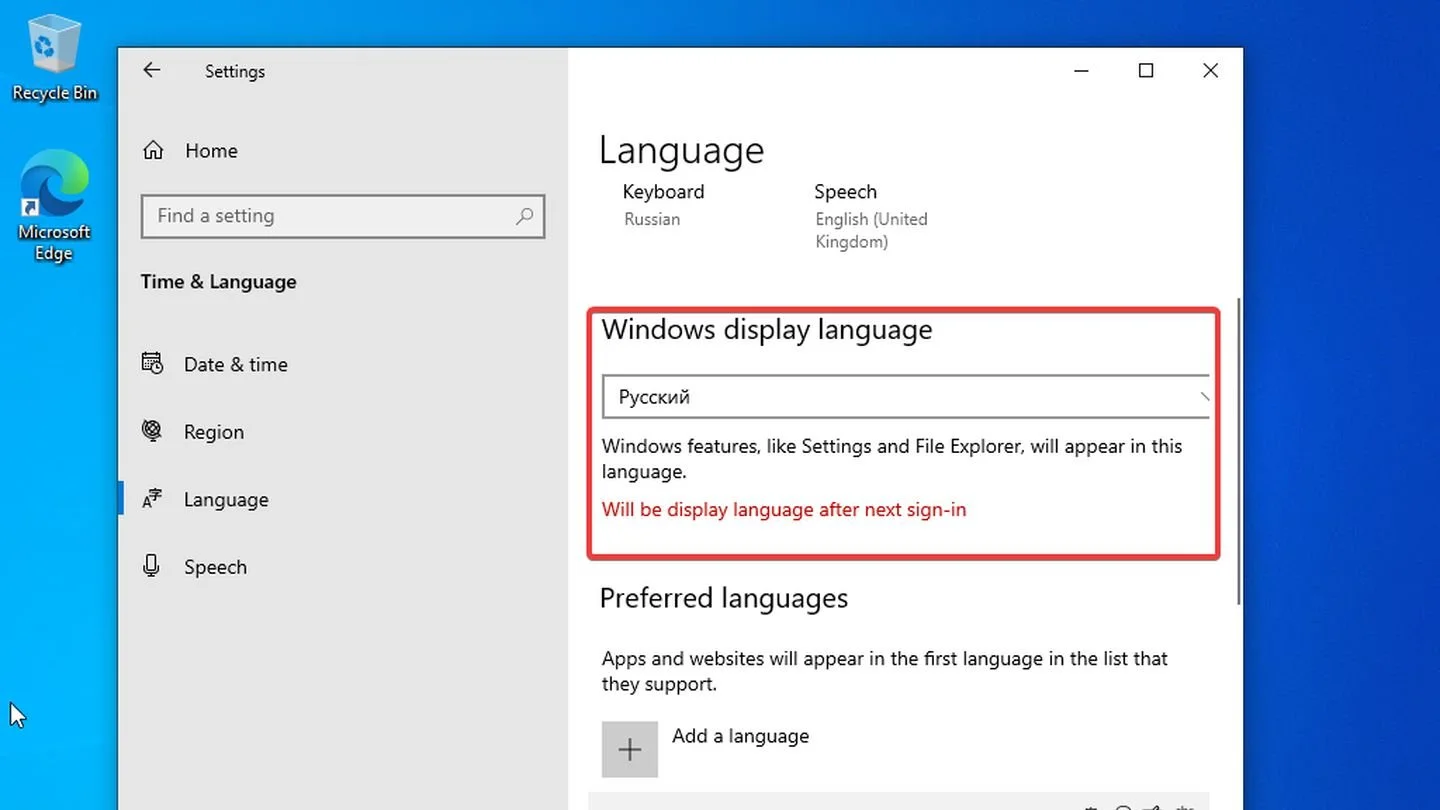Image resolution: width=1440 pixels, height=810 pixels.
Task: Maximize the Settings window
Action: tap(1146, 71)
